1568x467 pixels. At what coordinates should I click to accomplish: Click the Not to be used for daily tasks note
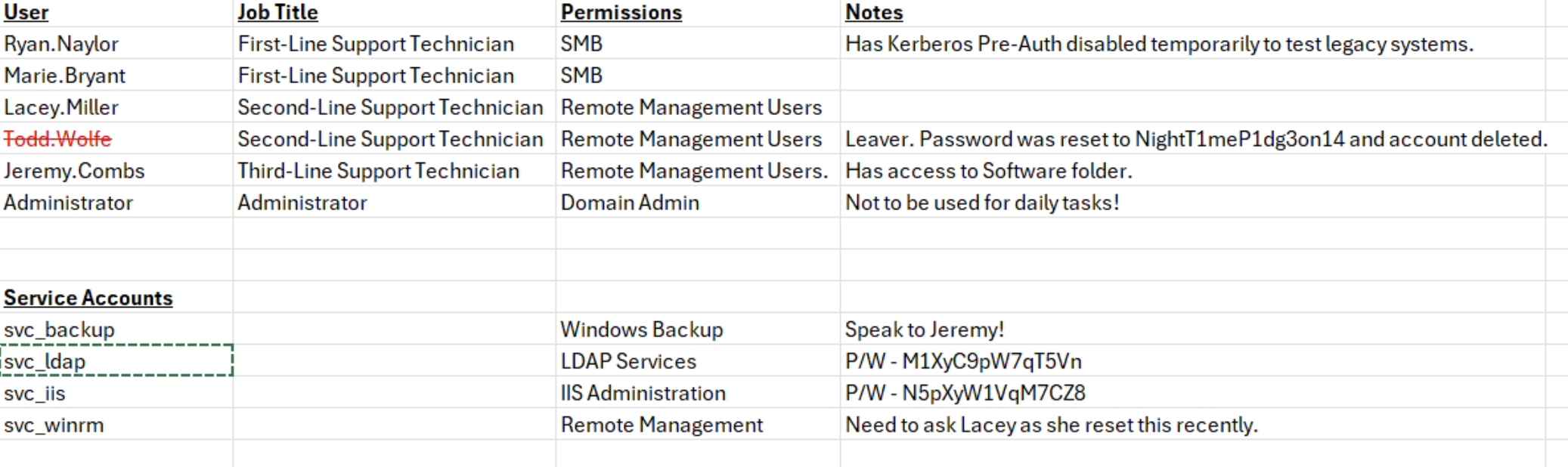point(981,203)
